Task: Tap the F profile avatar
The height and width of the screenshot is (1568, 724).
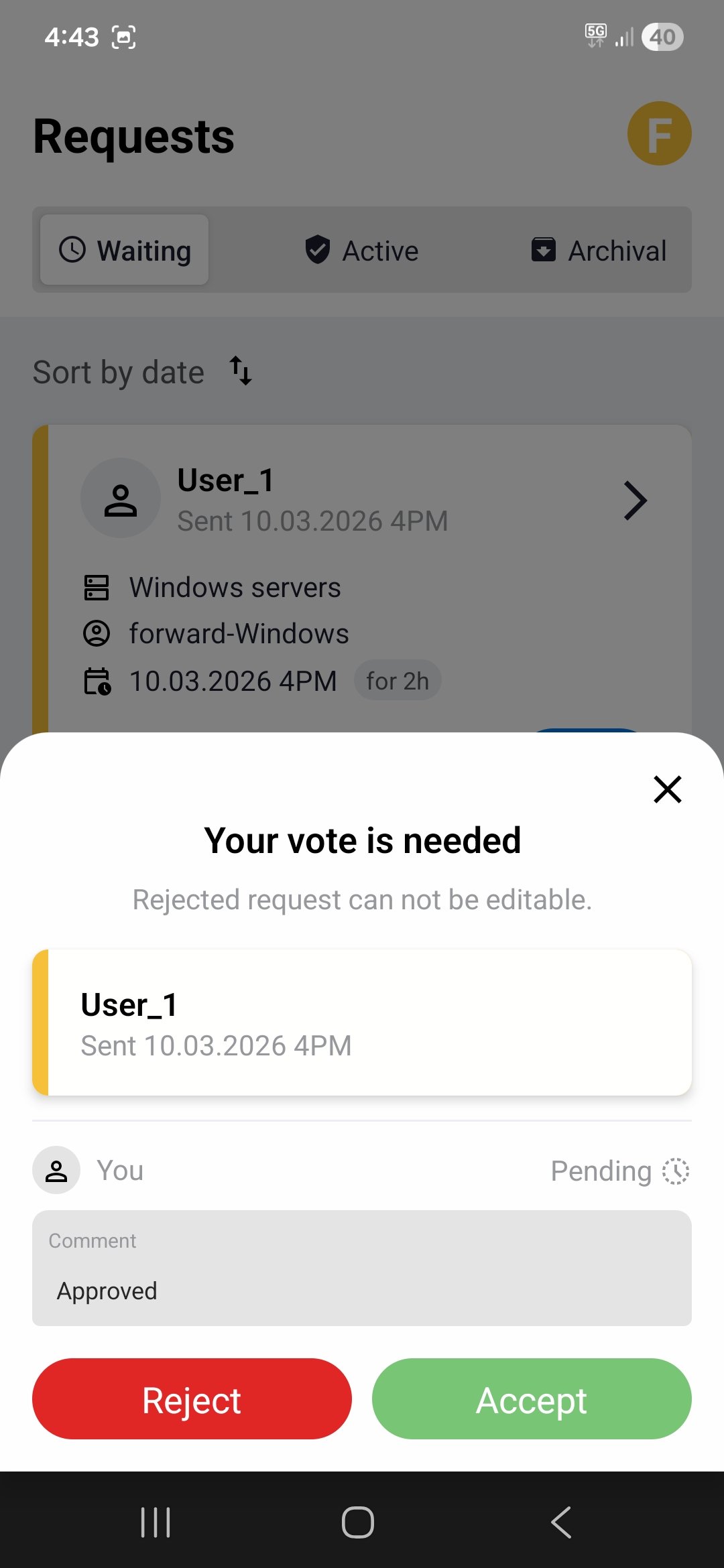Action: click(x=660, y=133)
